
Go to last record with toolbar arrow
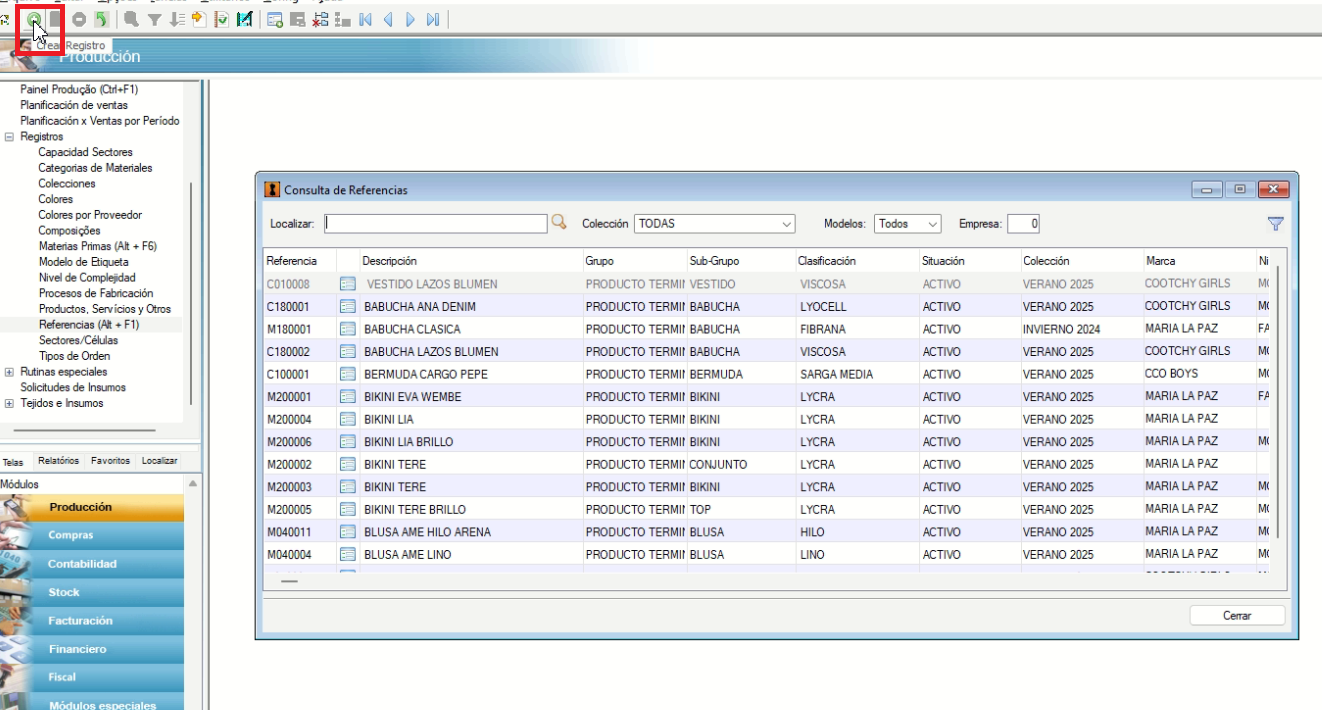(x=433, y=19)
